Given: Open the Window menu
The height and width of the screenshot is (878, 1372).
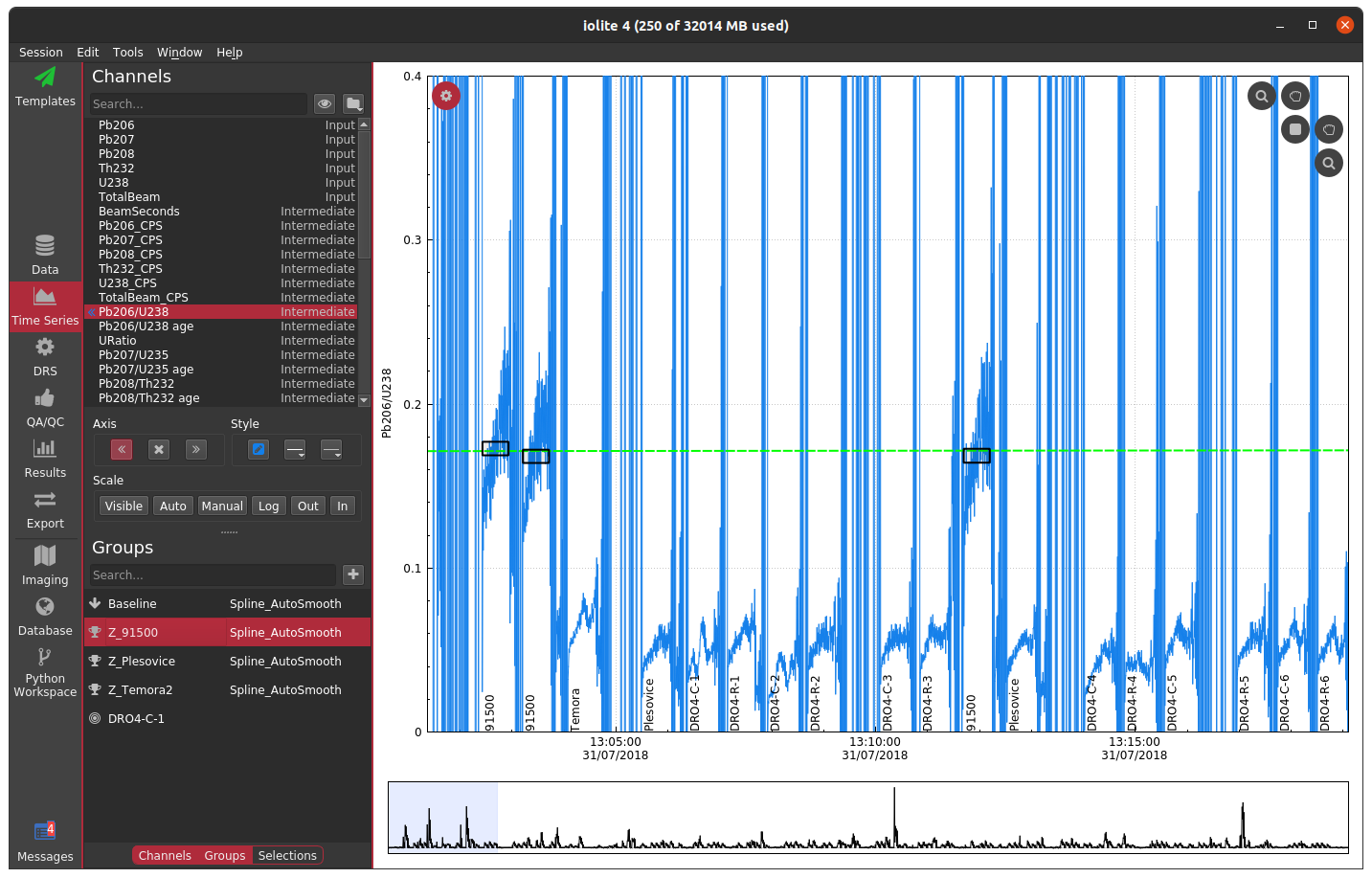Looking at the screenshot, I should click(x=180, y=52).
